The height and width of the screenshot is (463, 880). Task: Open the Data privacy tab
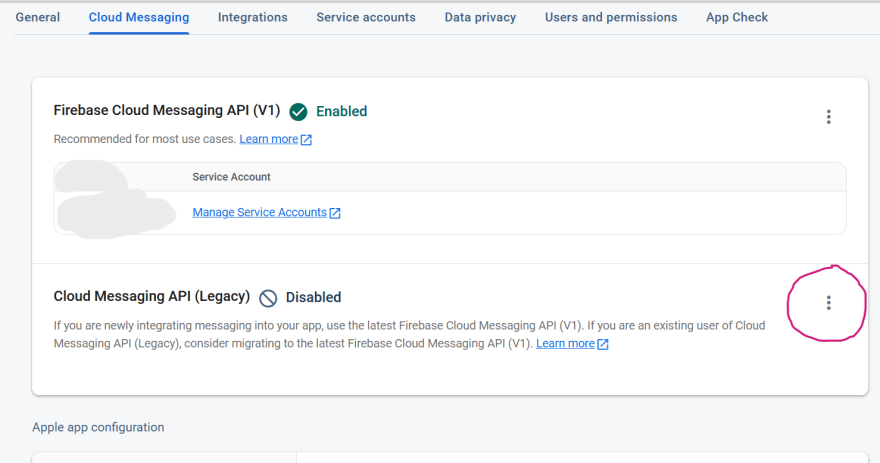pos(480,17)
